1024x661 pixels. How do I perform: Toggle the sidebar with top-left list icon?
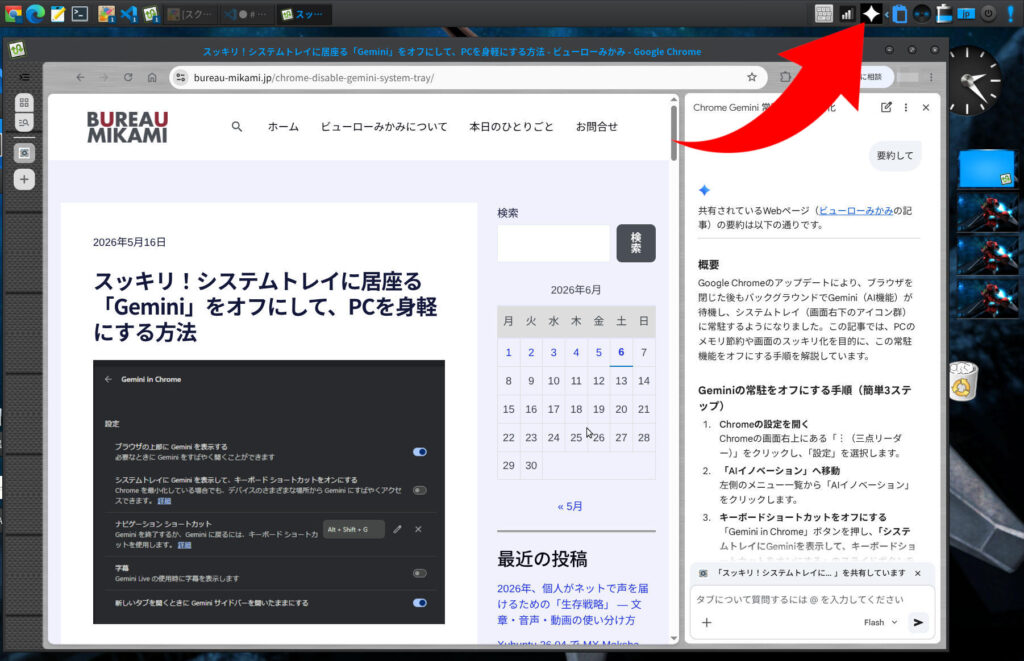[25, 77]
